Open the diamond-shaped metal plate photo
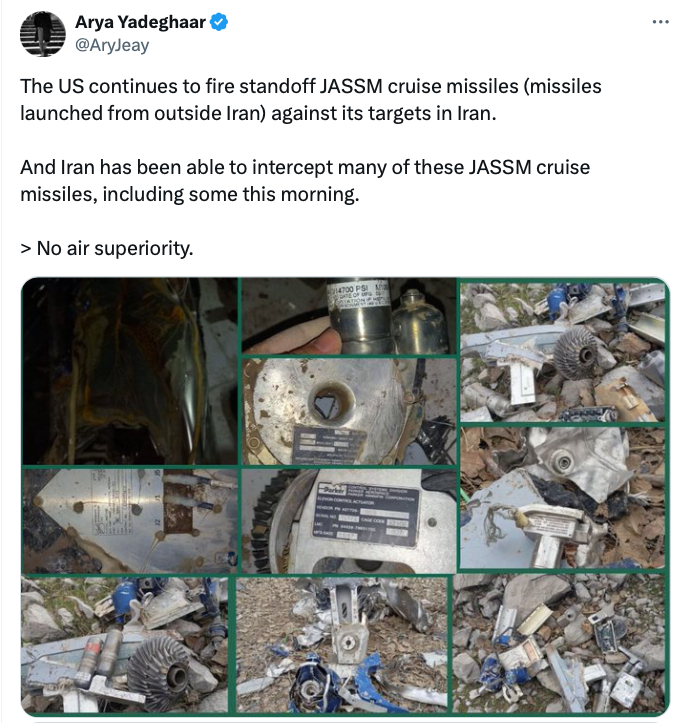690x723 pixels. click(x=130, y=521)
